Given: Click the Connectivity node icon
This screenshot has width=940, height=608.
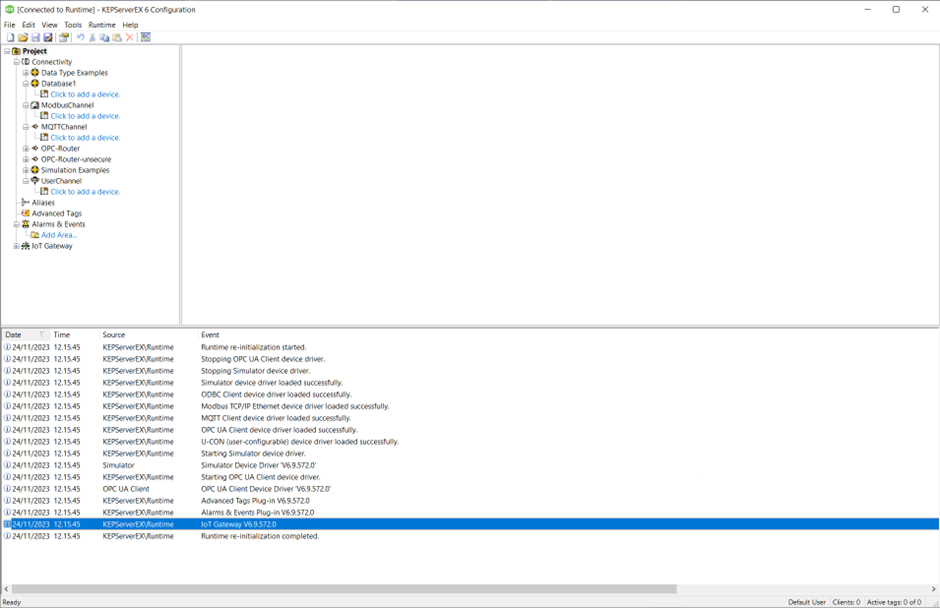Looking at the screenshot, I should 26,62.
